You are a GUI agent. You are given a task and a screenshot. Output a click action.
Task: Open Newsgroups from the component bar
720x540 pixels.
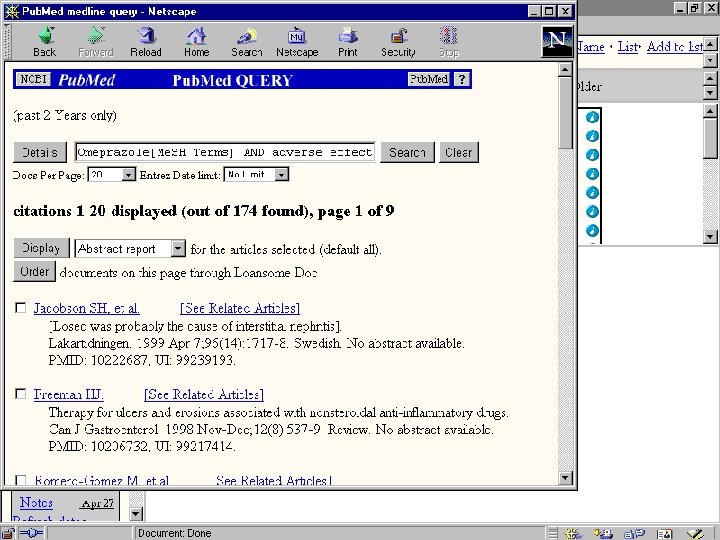[x=634, y=533]
